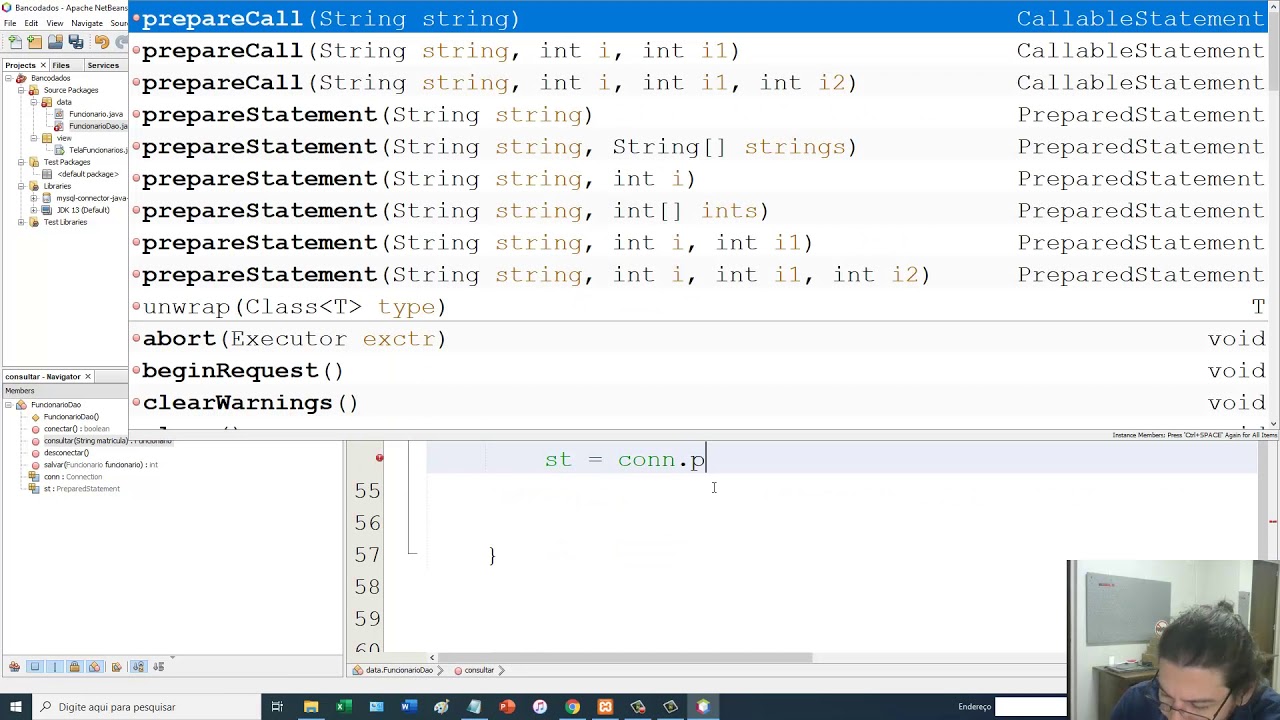The image size is (1280, 720).
Task: Click the Windows search box
Action: 146,707
